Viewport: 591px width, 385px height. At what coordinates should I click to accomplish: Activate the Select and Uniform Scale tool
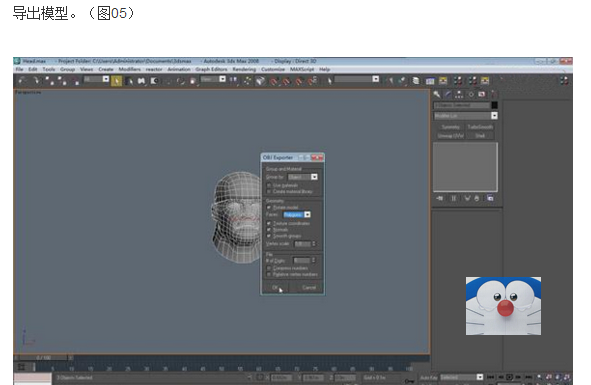tap(193, 81)
